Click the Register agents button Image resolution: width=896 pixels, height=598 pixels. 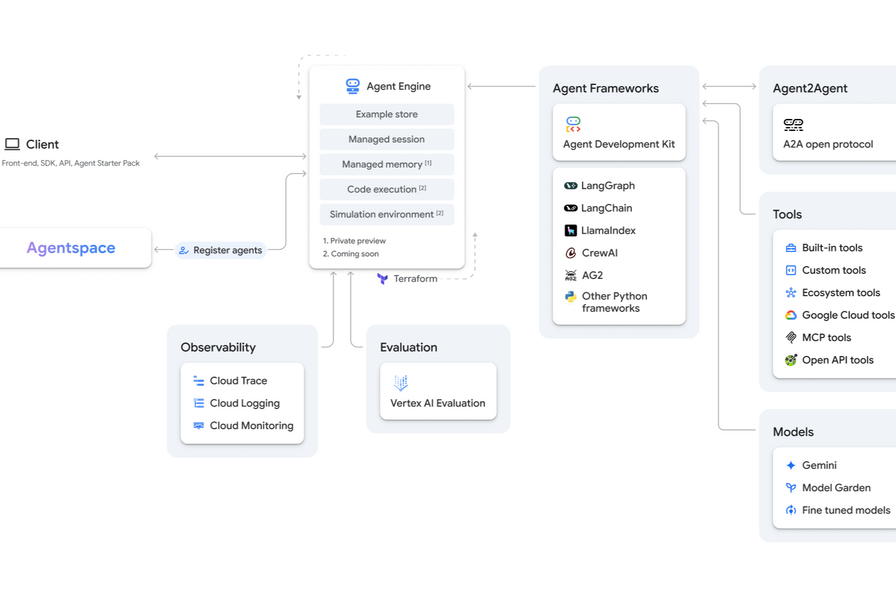coord(221,251)
